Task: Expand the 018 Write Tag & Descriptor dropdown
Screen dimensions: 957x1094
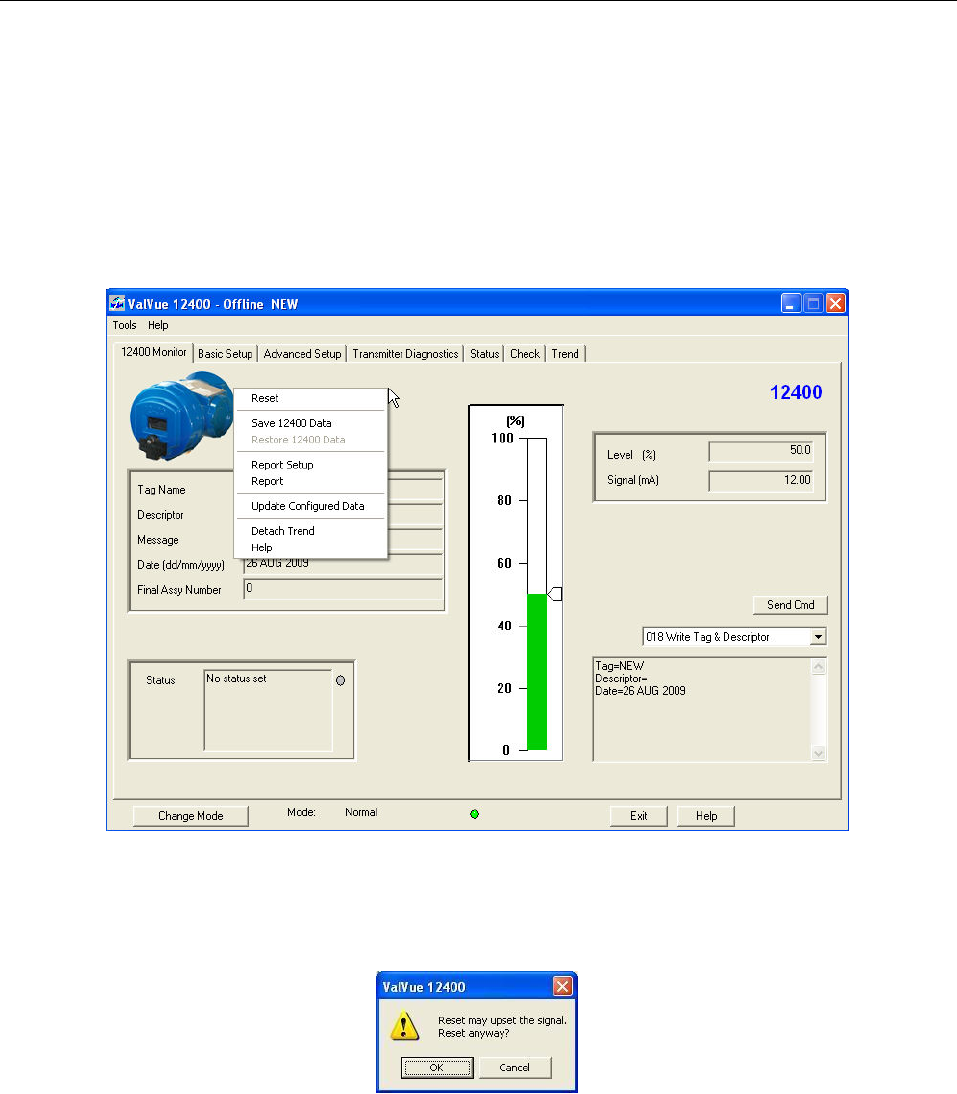Action: (x=818, y=636)
